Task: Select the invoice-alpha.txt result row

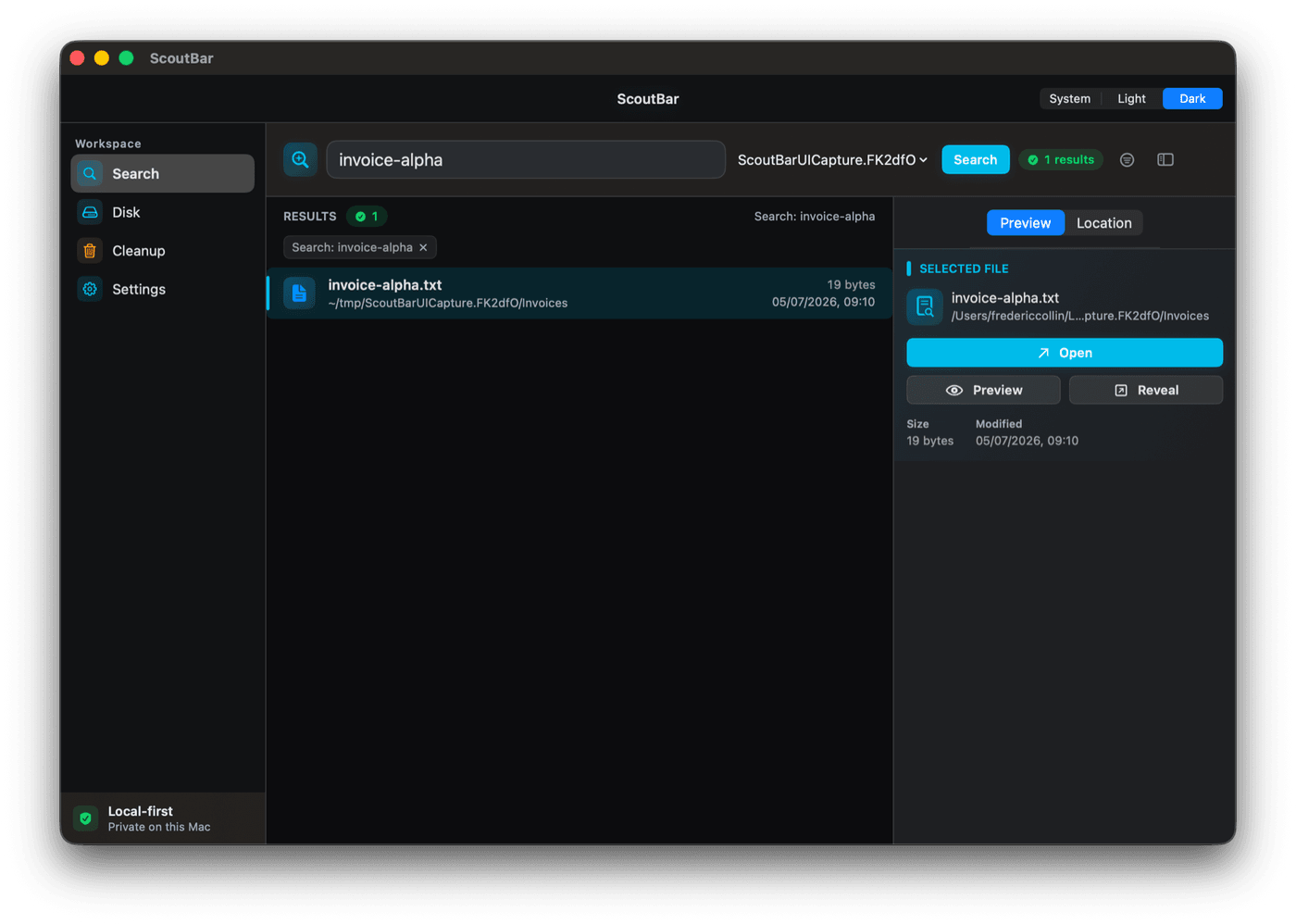Action: pyautogui.click(x=579, y=293)
